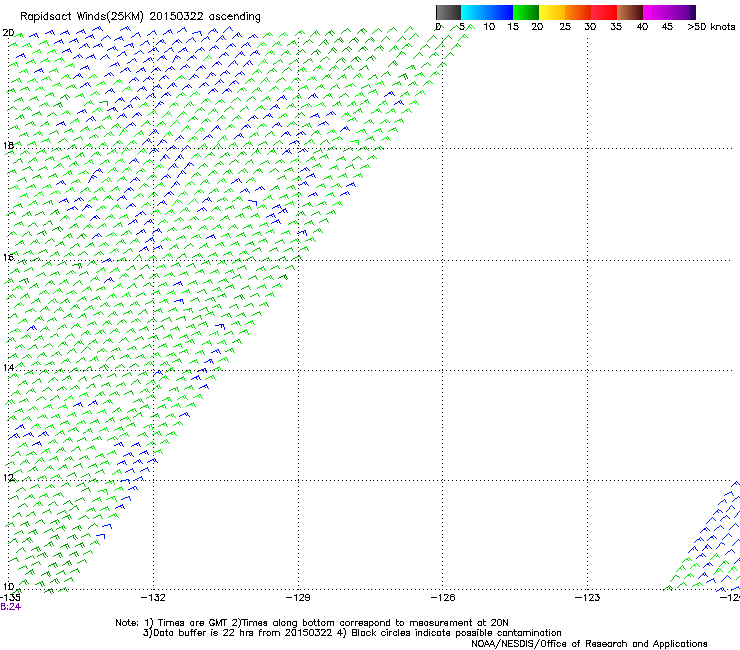This screenshot has height=650, width=740.
Task: Click the longitude label '-123' on the bottom axis
Action: tap(588, 598)
